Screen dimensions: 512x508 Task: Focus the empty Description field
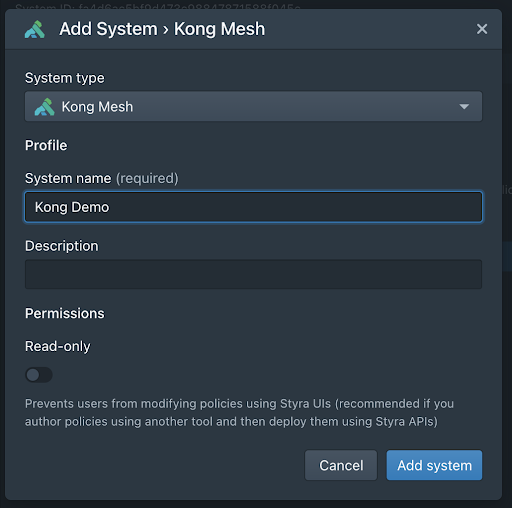tap(253, 274)
